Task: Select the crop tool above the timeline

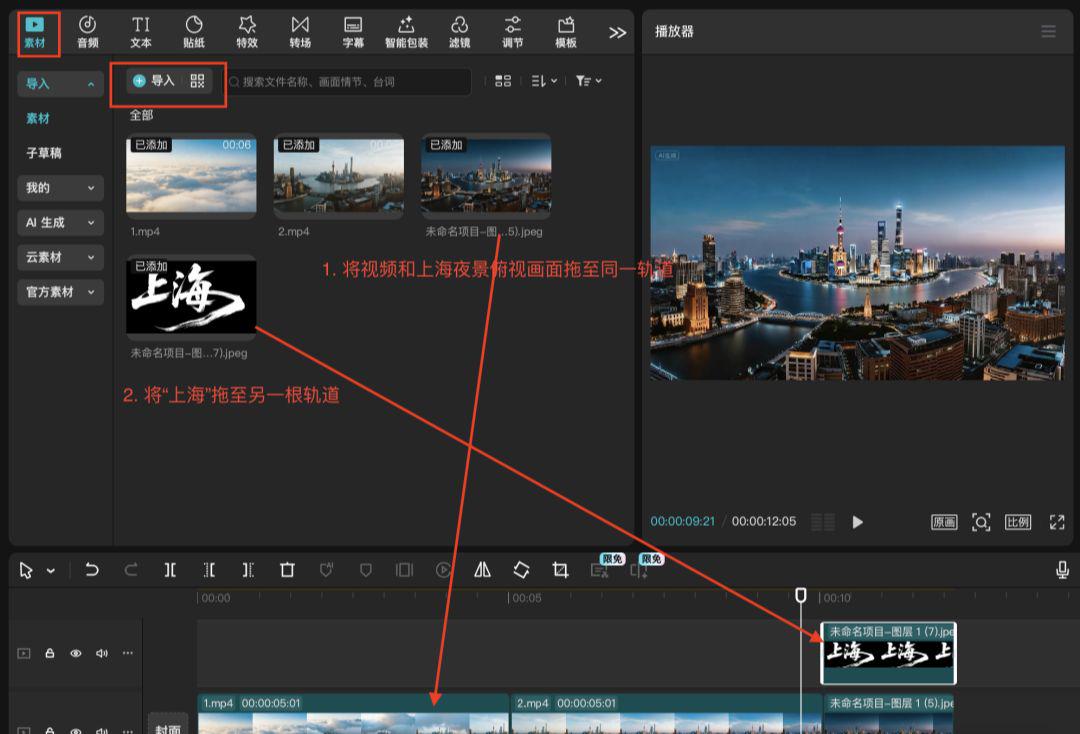Action: click(561, 569)
